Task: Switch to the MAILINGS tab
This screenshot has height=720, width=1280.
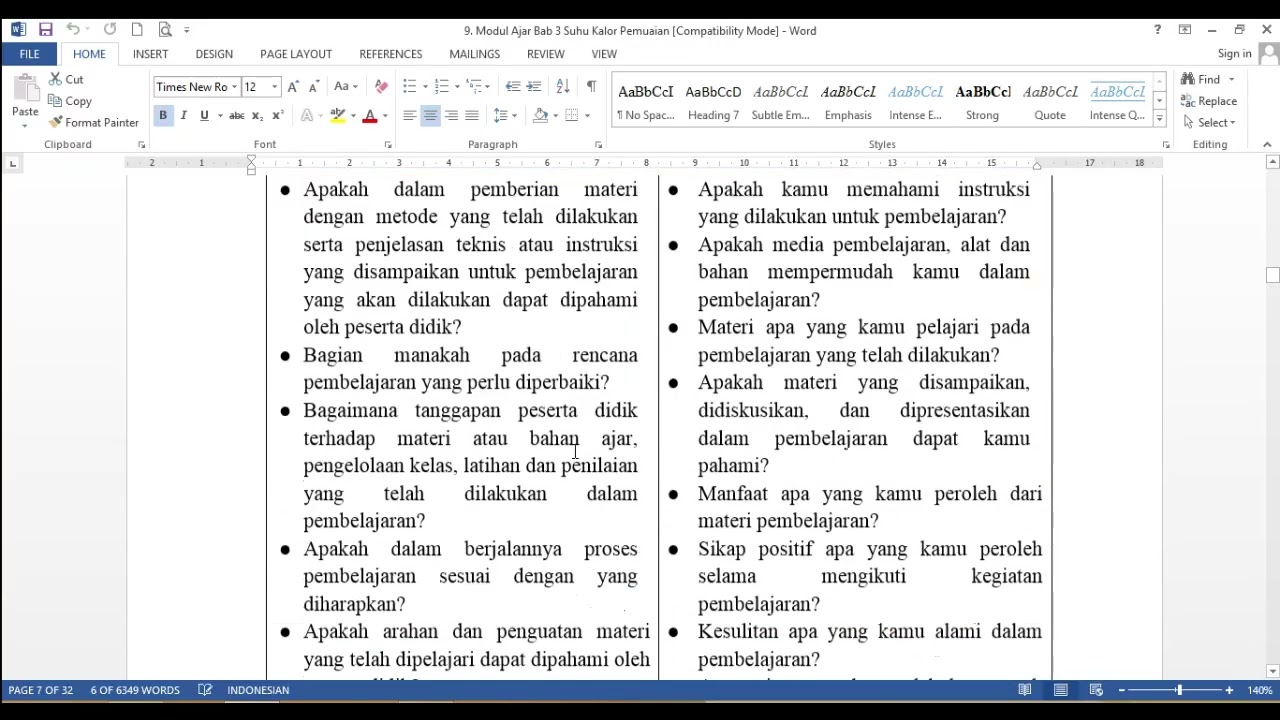Action: pos(475,54)
